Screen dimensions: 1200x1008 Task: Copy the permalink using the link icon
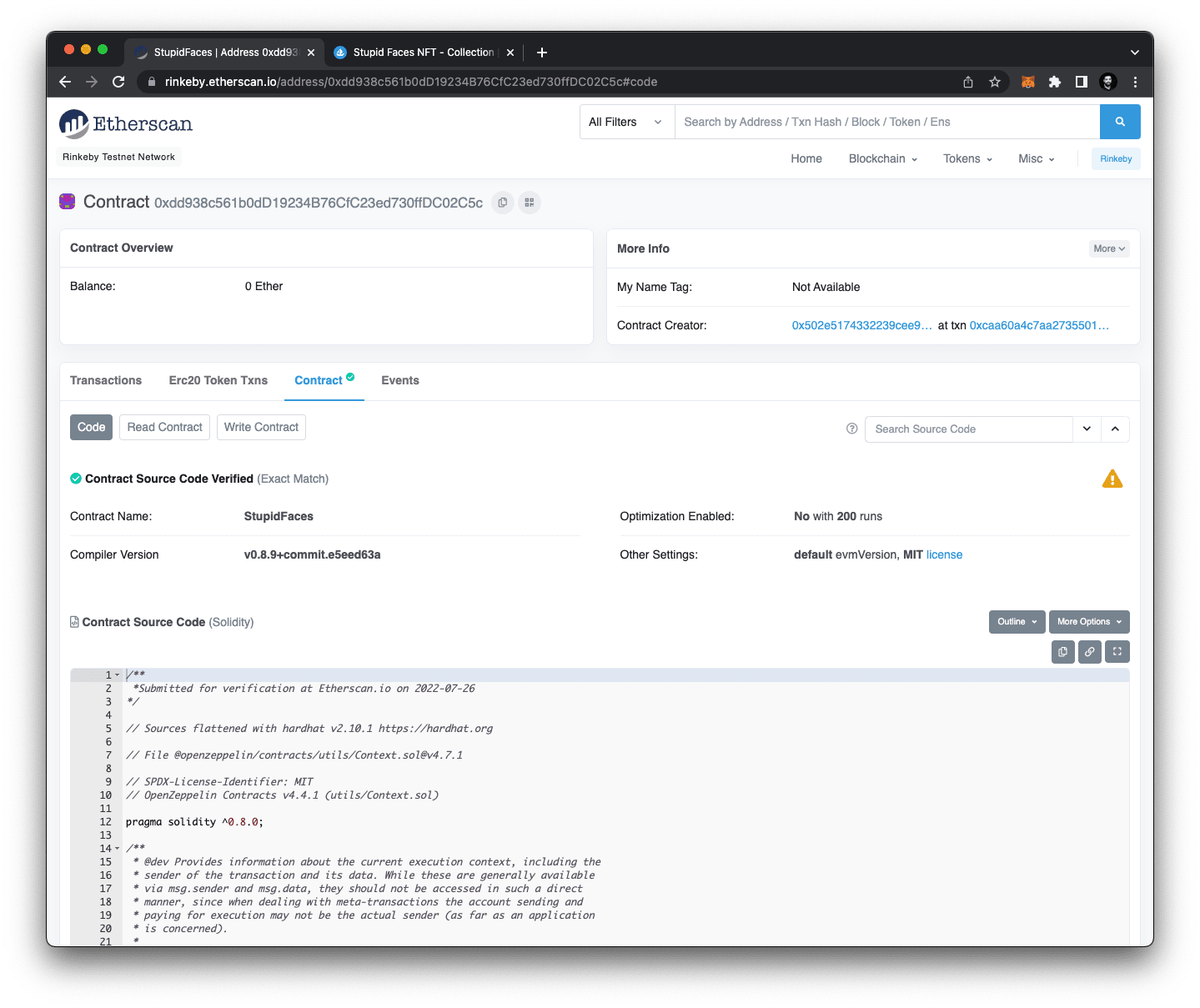(1090, 652)
